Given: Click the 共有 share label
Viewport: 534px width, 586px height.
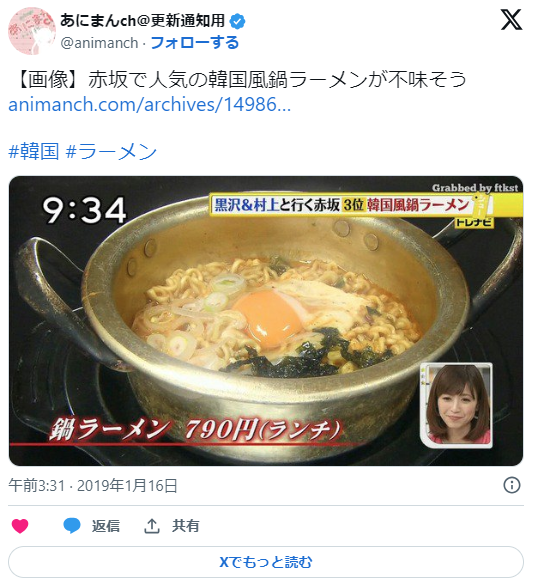Looking at the screenshot, I should [185, 526].
